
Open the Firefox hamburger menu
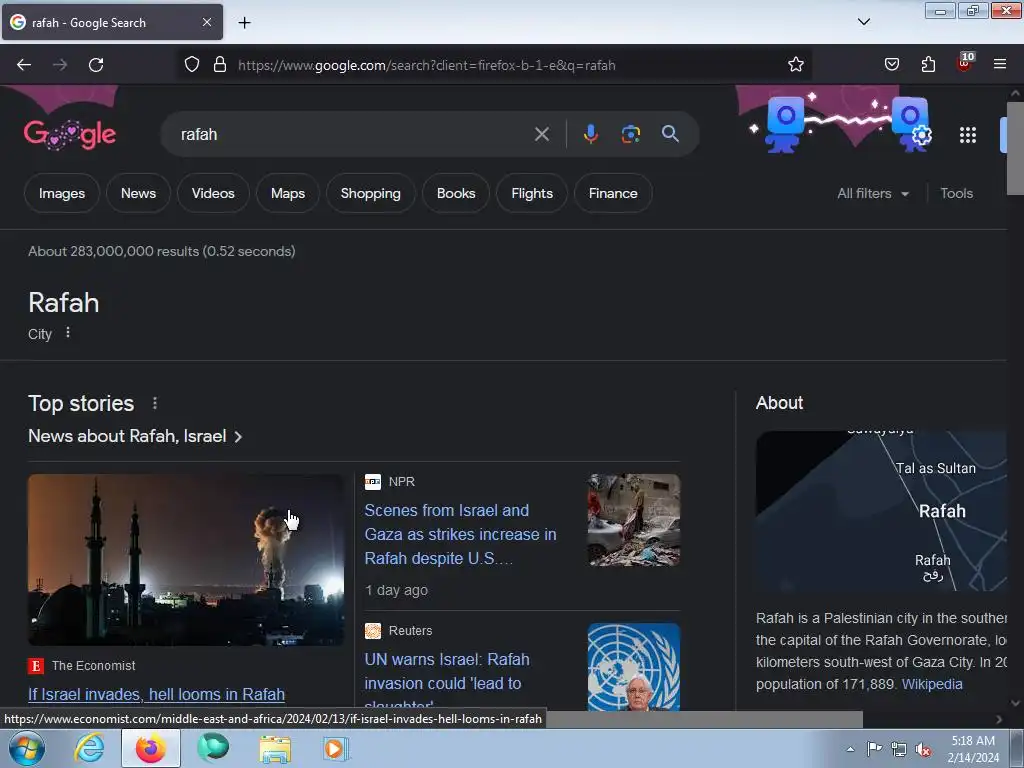point(999,64)
